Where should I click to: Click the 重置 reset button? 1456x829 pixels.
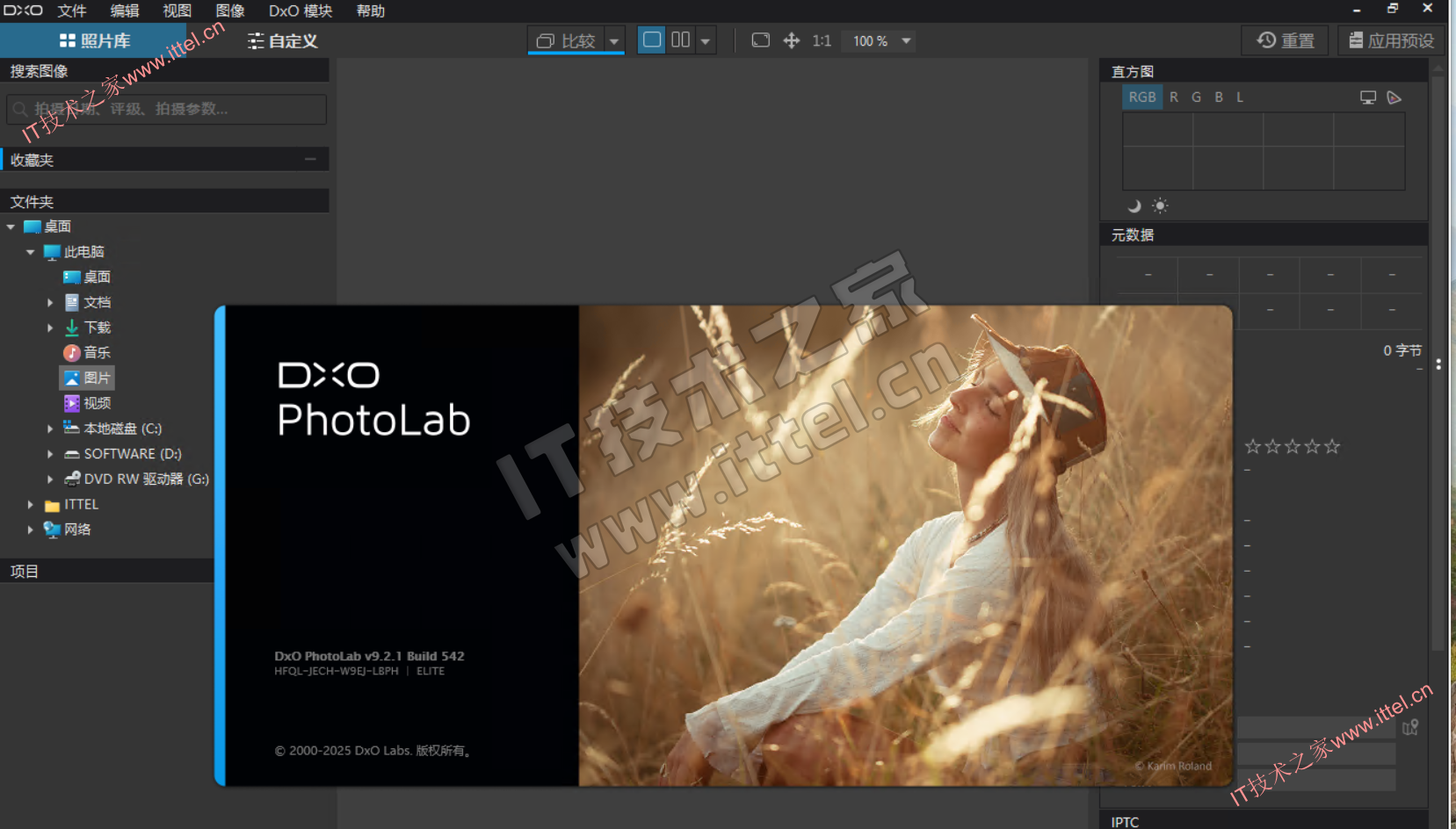pyautogui.click(x=1285, y=40)
